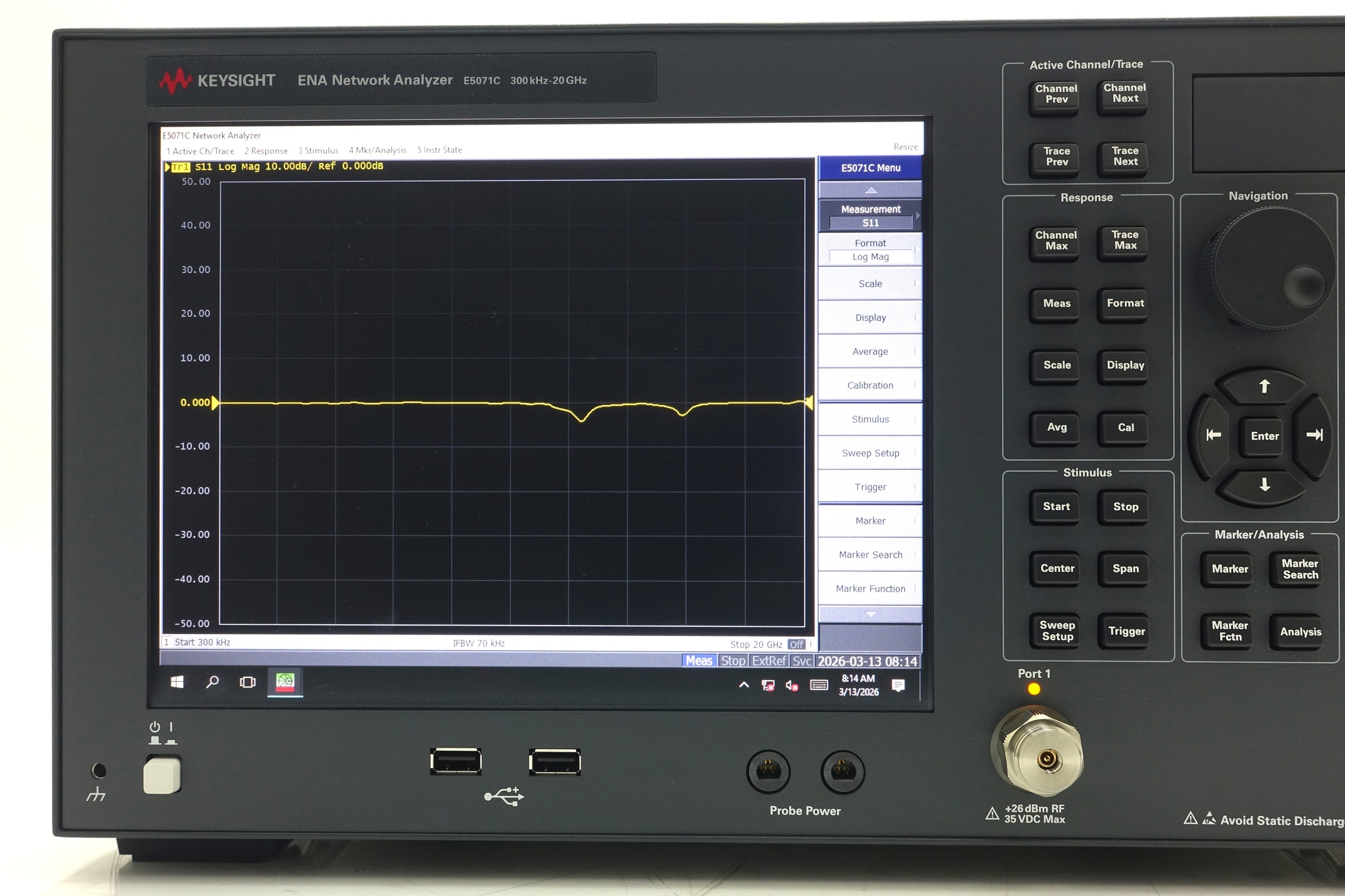Click the Stop status bar indicator

click(x=733, y=661)
